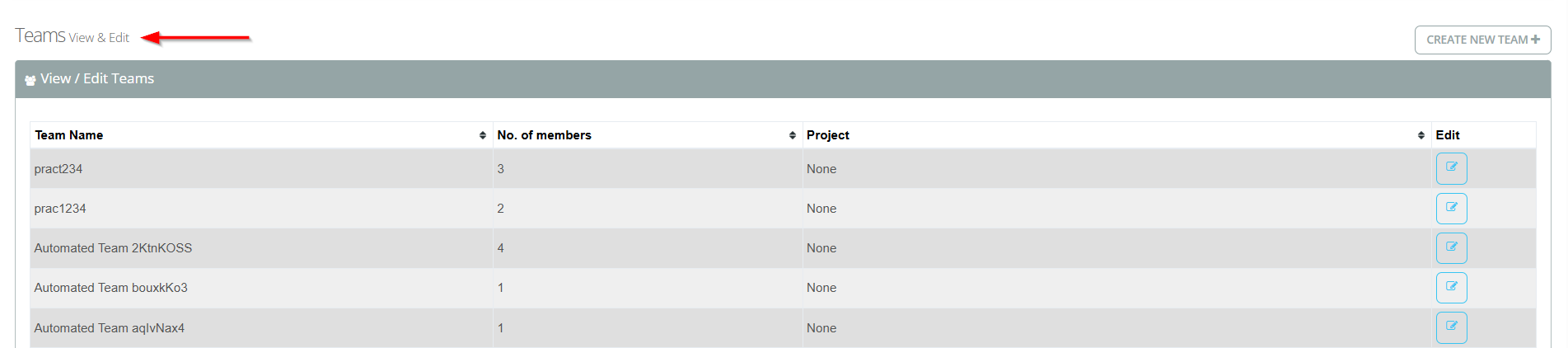1568x348 pixels.
Task: Click Automated Team 2KtnKOSS name
Action: click(113, 248)
